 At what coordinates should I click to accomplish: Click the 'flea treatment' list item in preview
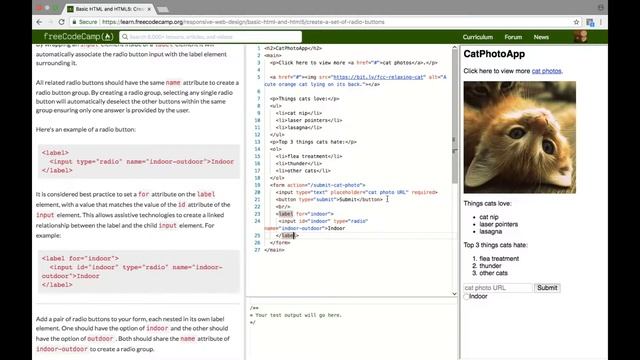(499, 259)
